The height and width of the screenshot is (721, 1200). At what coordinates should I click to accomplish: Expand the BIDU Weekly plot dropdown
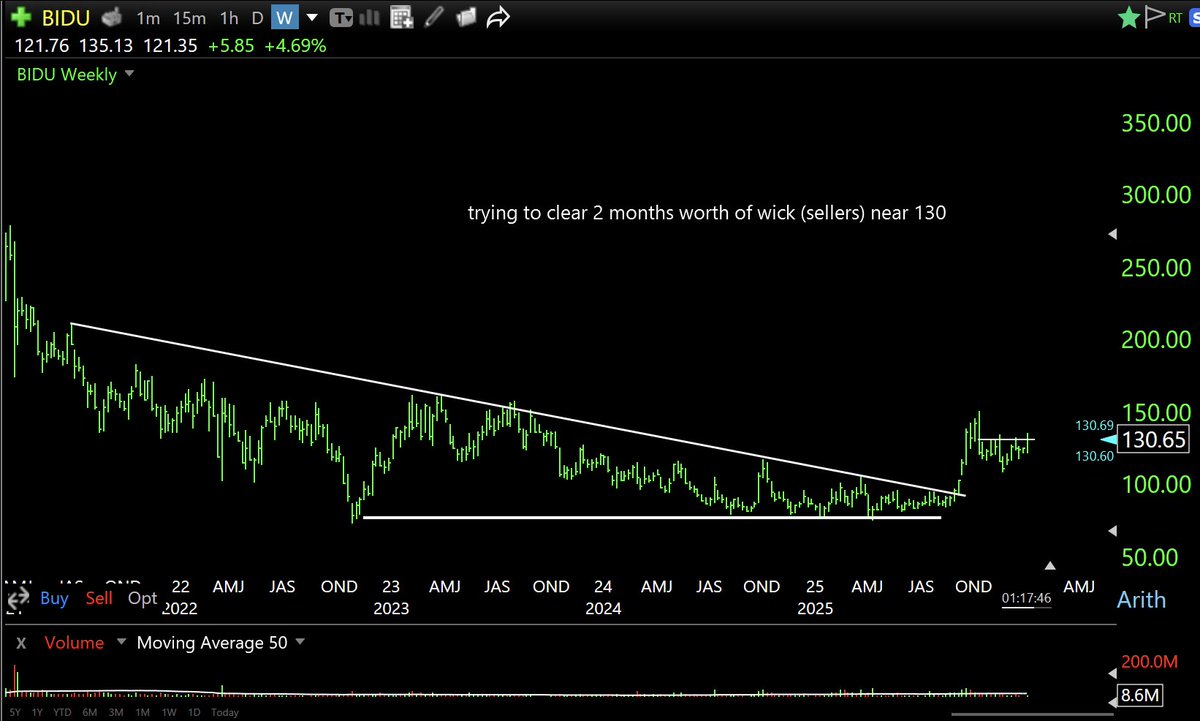point(130,75)
